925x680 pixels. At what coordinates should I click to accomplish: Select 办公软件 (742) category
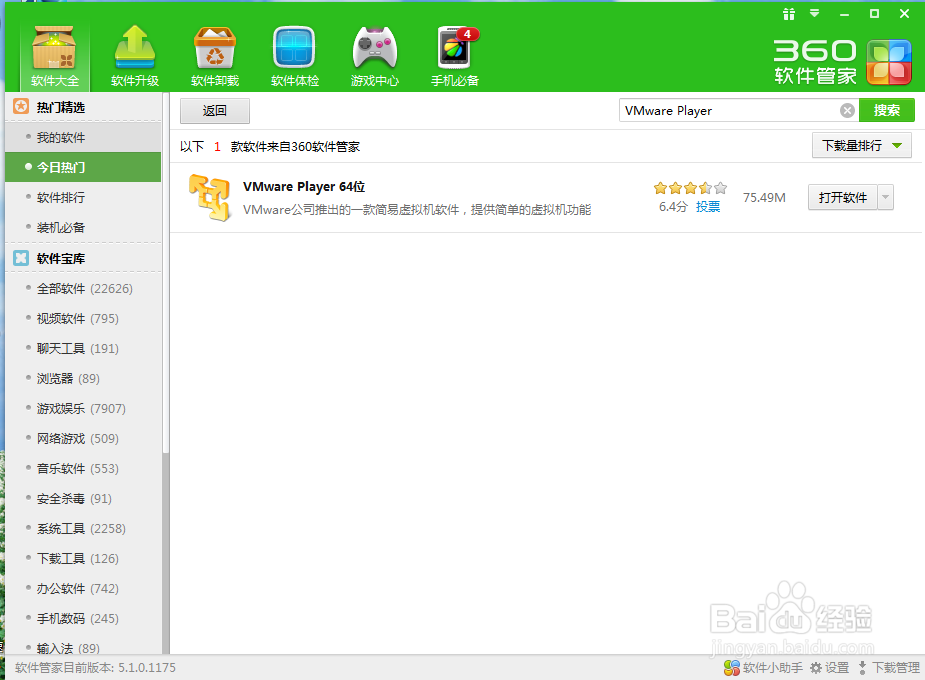pyautogui.click(x=83, y=589)
